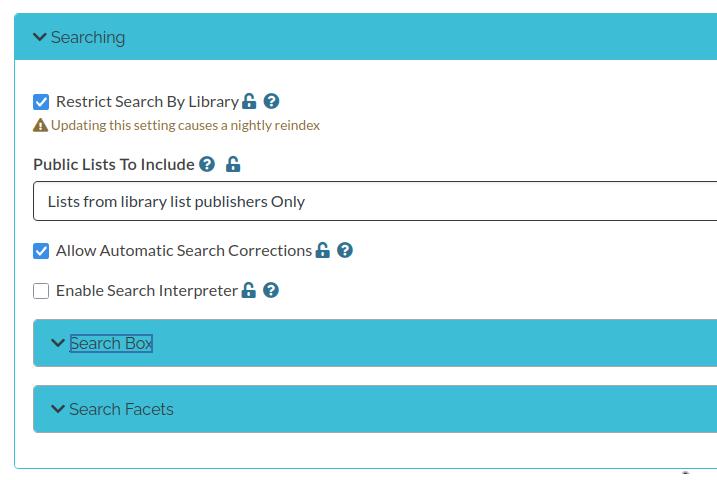The height and width of the screenshot is (480, 717).
Task: Uncheck Restrict Search By Library checkbox
Action: pos(41,101)
